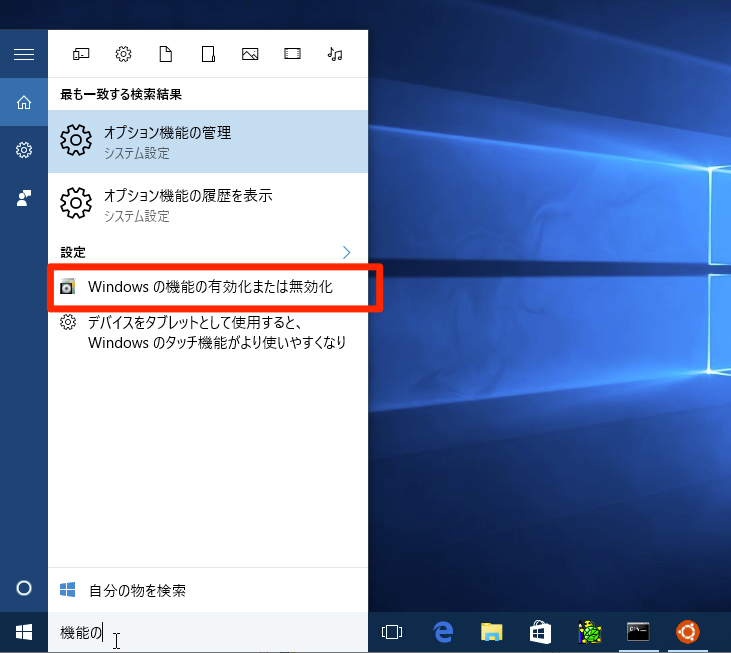This screenshot has height=653, width=731.
Task: Launch Microsoft Edge from taskbar
Action: pos(442,632)
